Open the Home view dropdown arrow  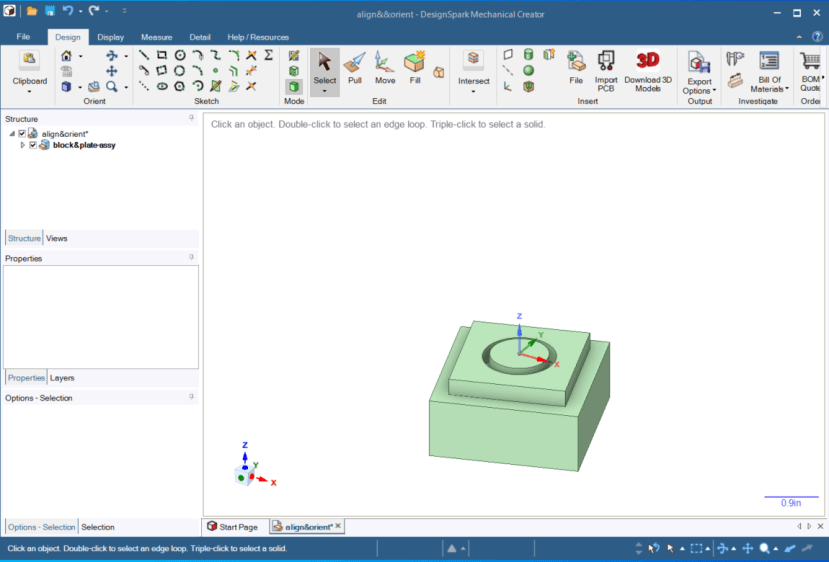pos(80,56)
